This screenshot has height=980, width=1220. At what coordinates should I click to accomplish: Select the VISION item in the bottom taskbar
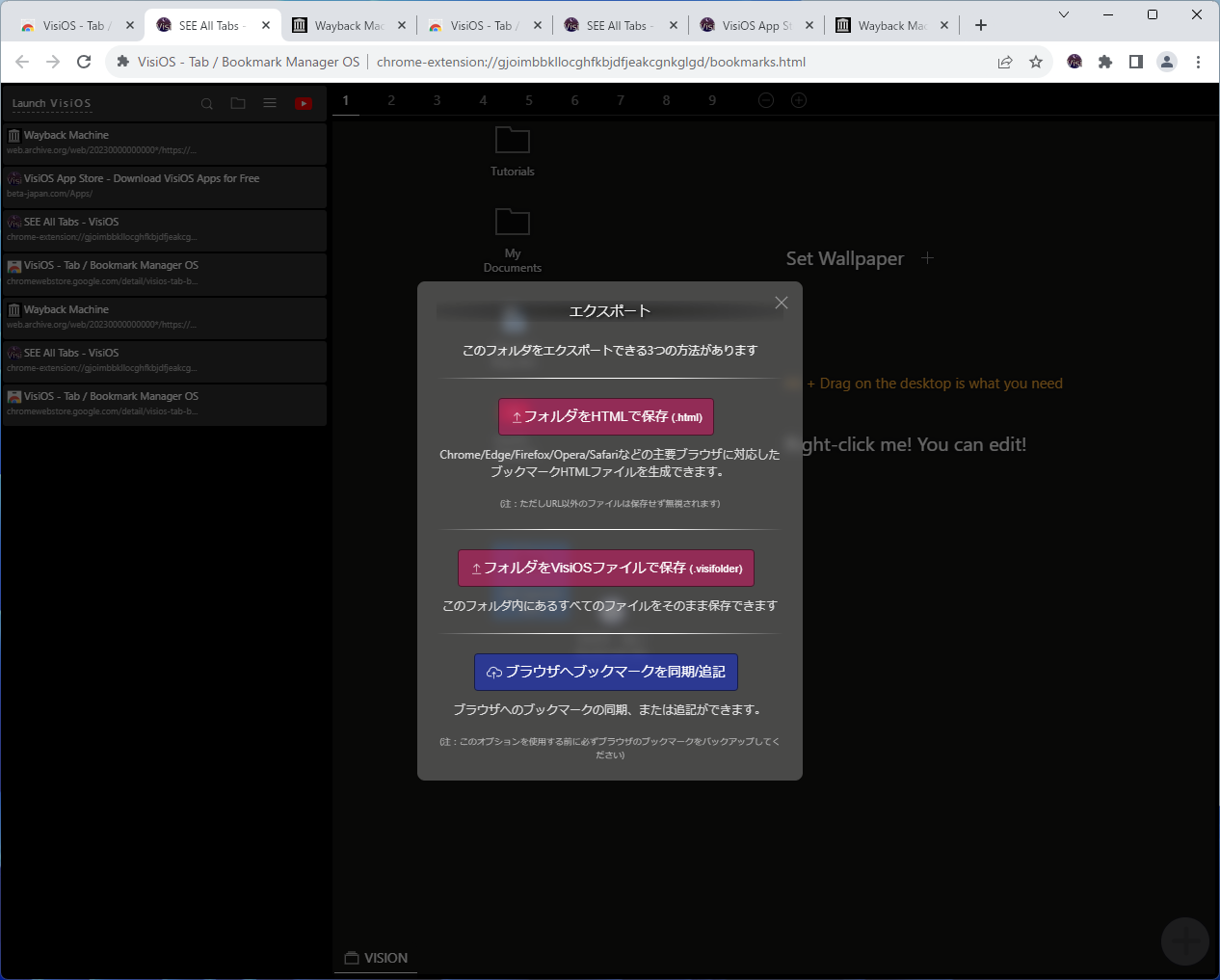coord(376,958)
